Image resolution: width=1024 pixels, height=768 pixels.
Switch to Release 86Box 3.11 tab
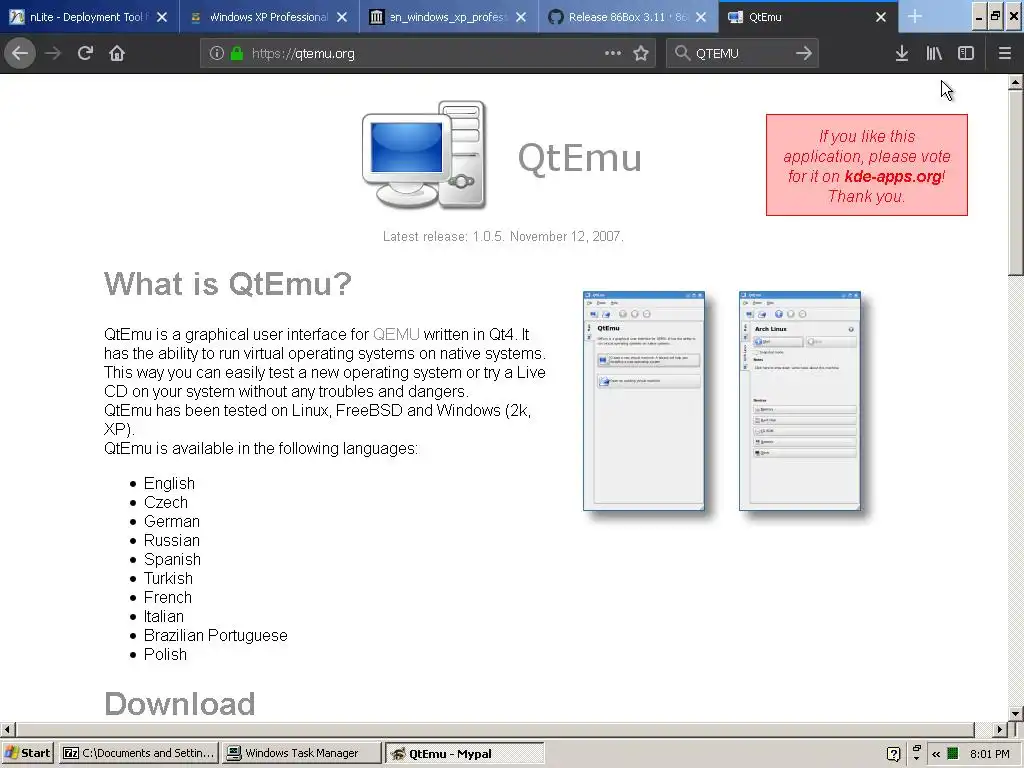pyautogui.click(x=628, y=17)
